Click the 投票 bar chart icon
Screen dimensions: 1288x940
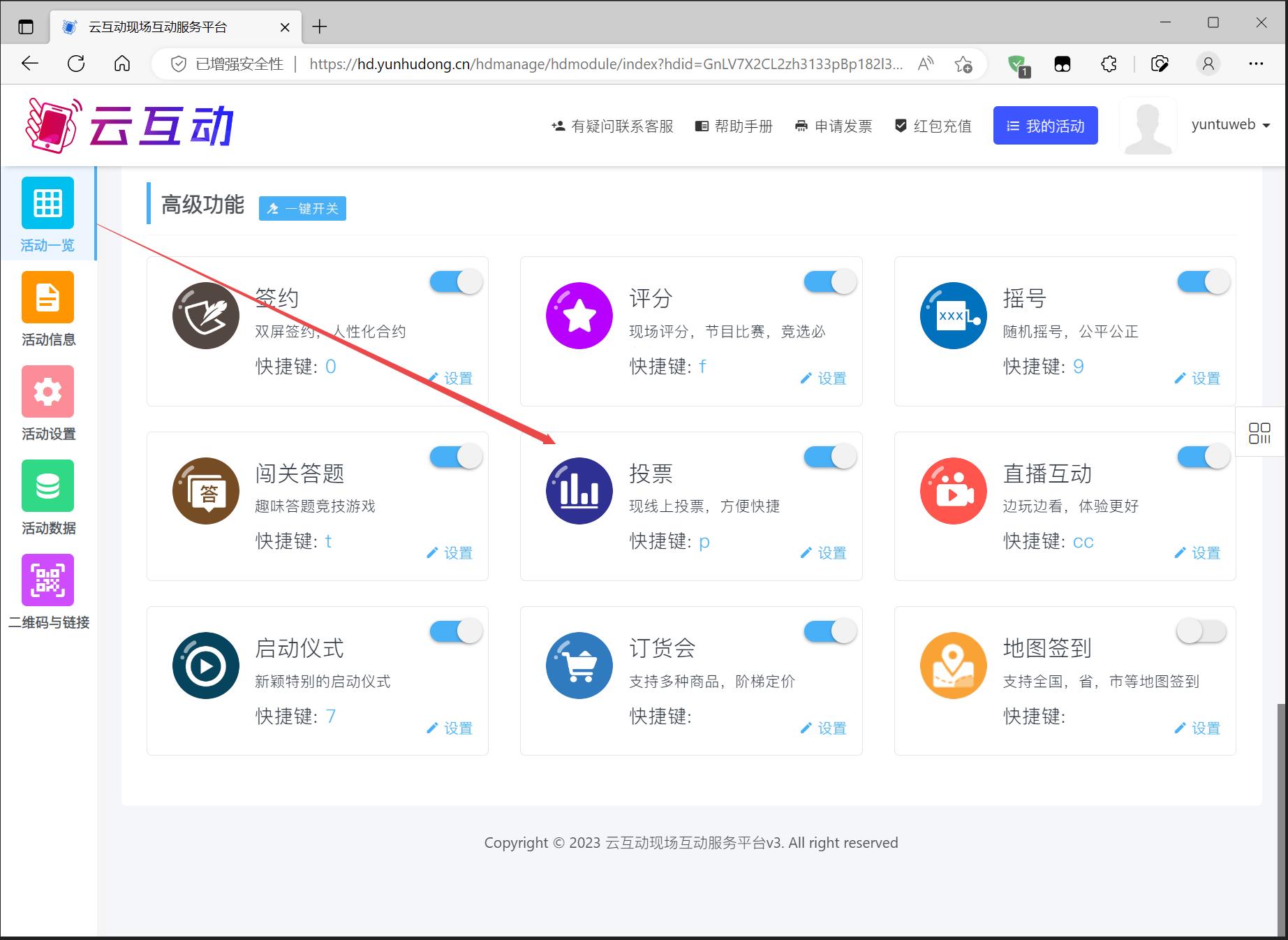579,491
